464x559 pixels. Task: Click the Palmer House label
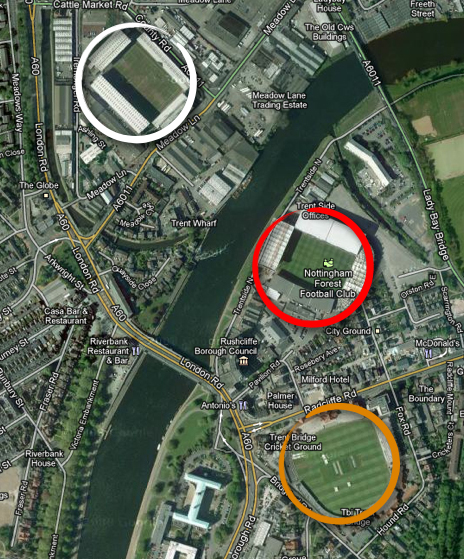[280, 400]
